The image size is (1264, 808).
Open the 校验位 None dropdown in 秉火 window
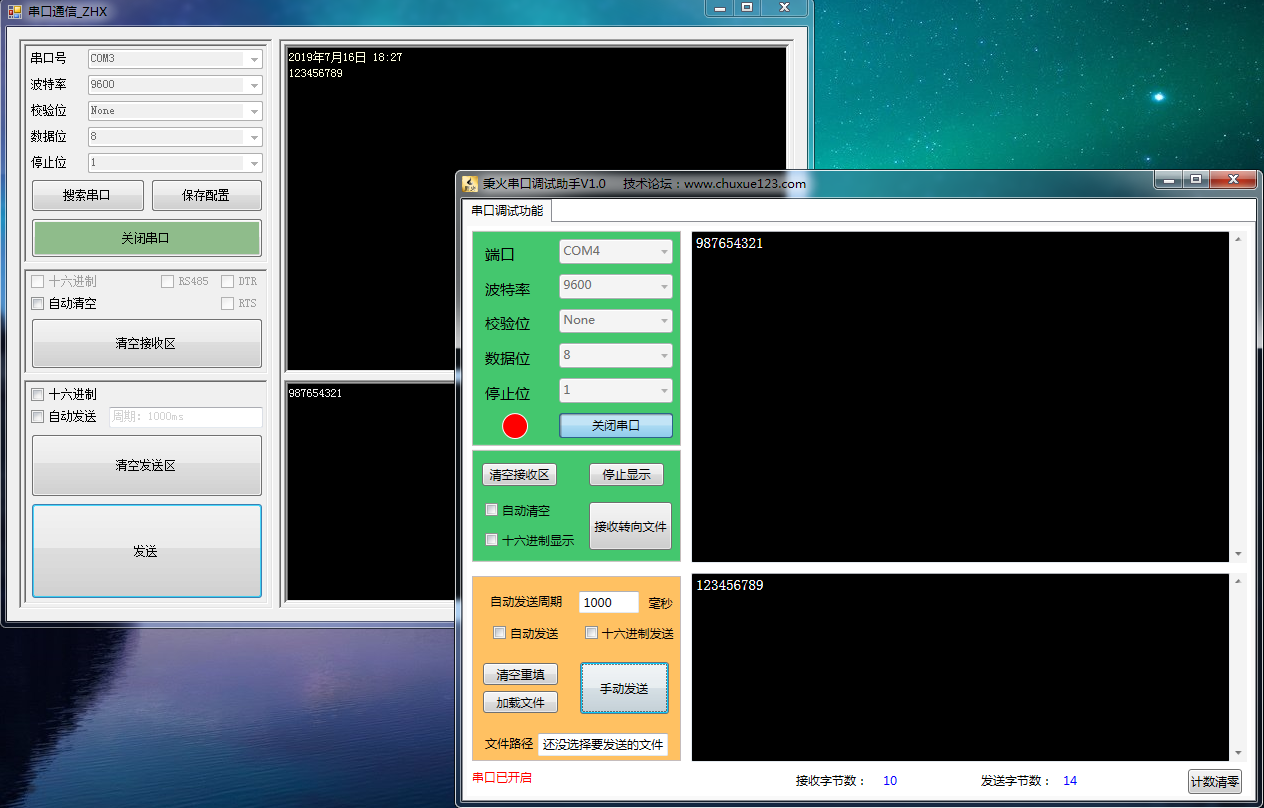(616, 321)
